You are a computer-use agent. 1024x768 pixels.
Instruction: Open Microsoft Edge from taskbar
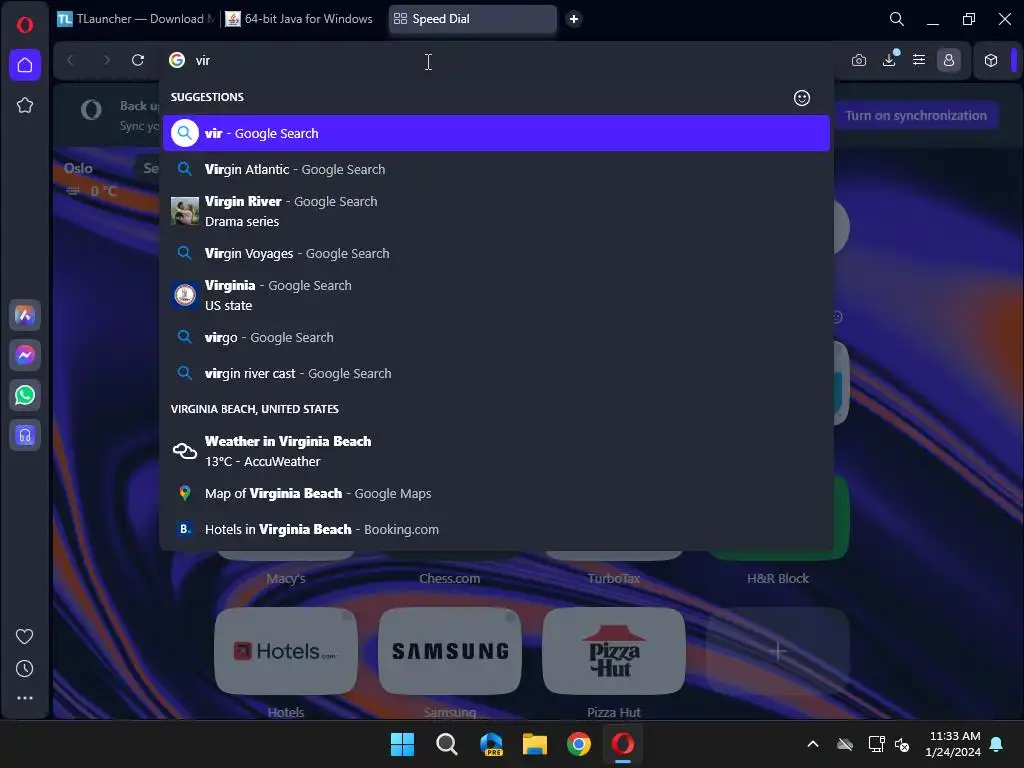click(x=491, y=744)
